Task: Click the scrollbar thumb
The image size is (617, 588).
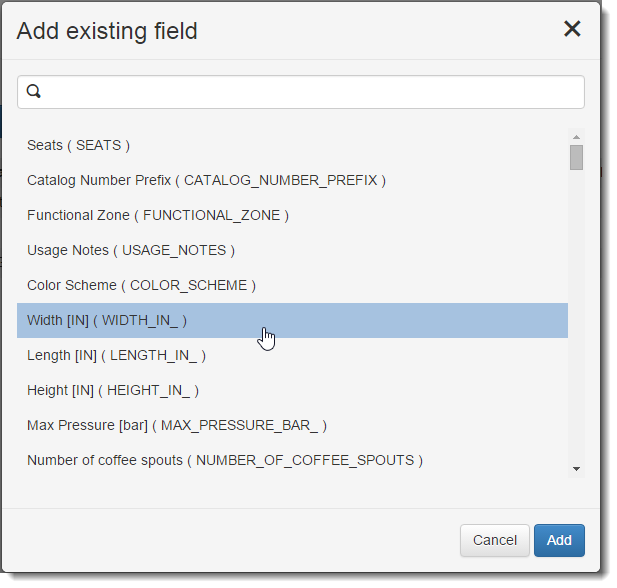Action: [576, 157]
